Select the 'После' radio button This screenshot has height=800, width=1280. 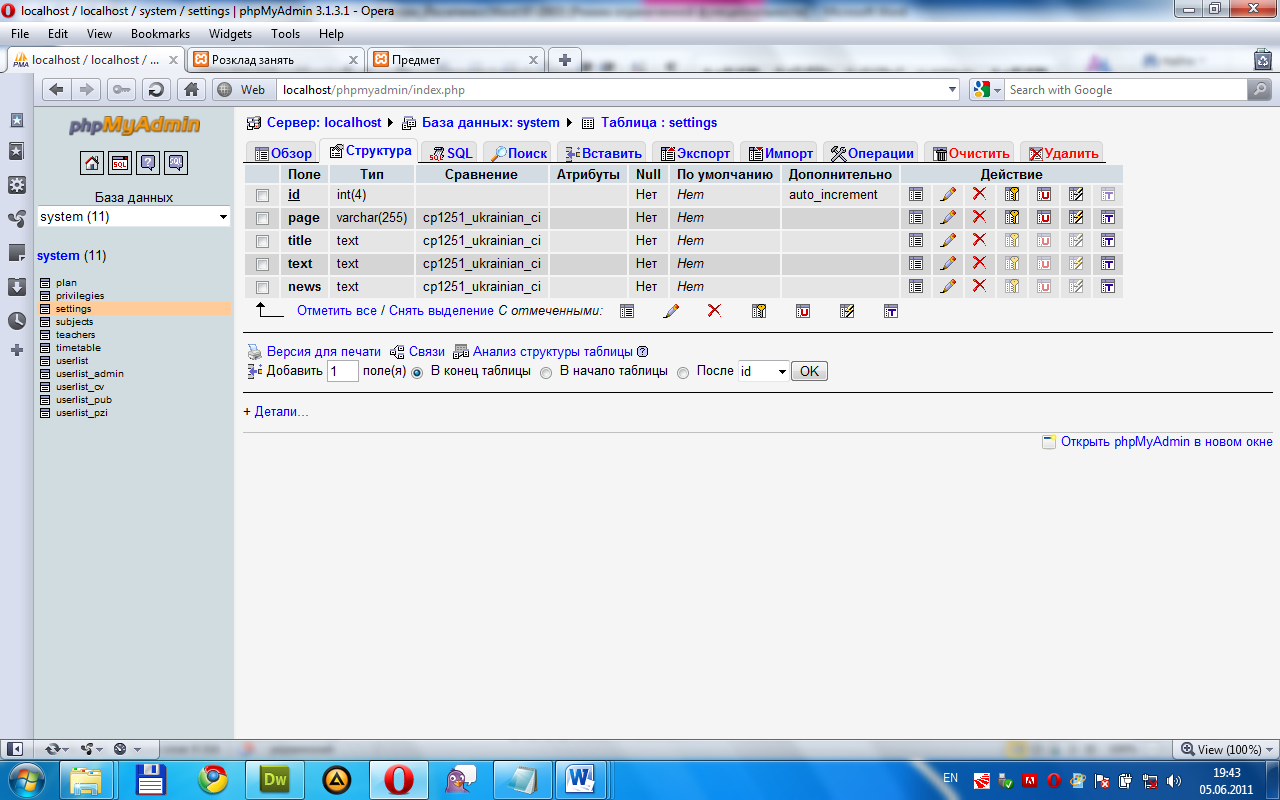click(x=684, y=372)
